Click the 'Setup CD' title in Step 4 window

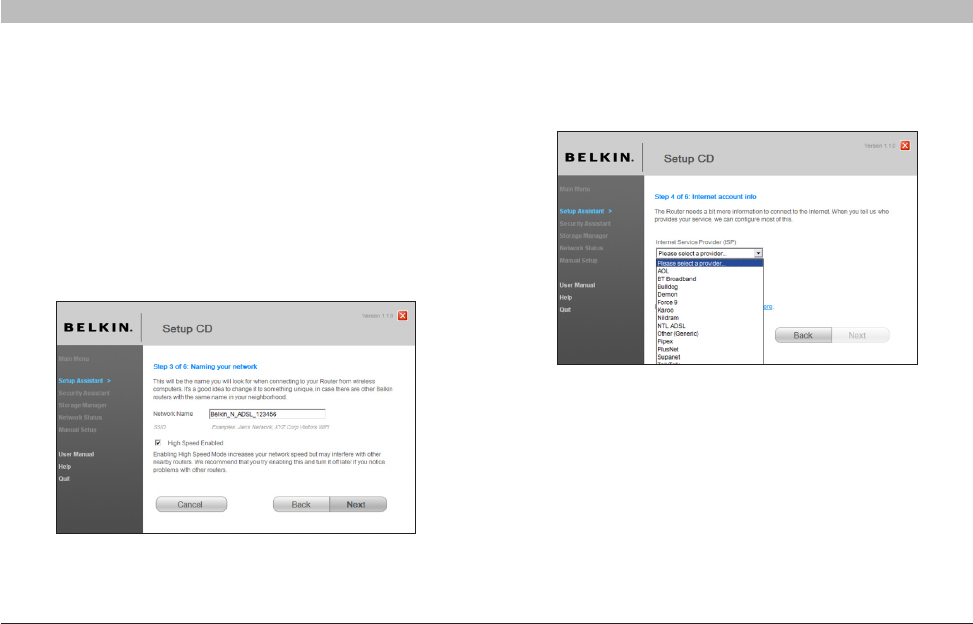point(689,159)
